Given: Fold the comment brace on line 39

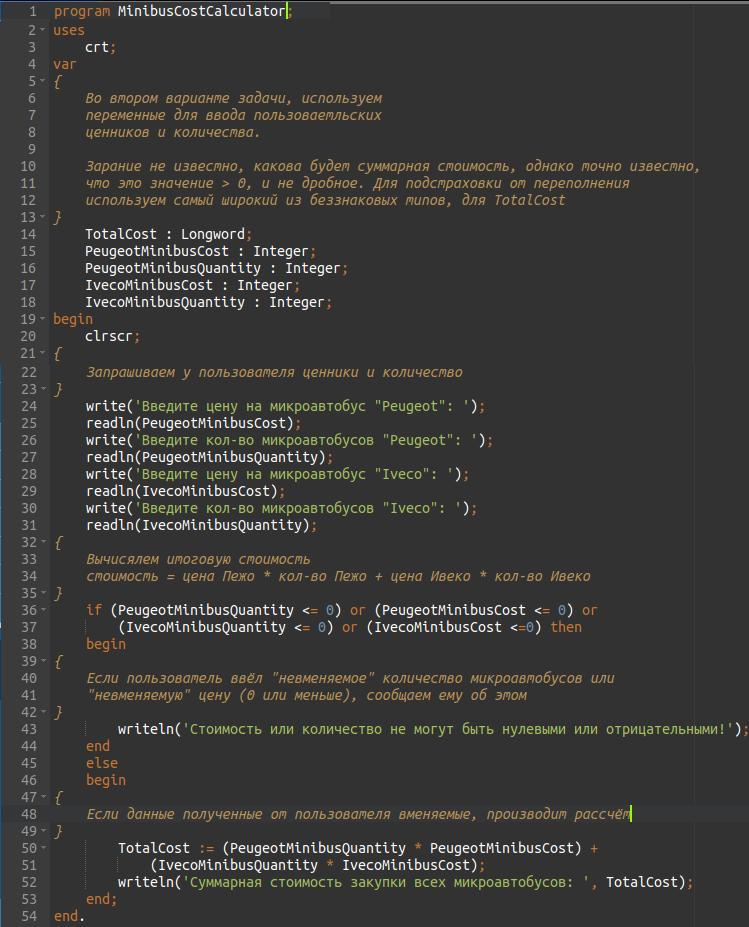Looking at the screenshot, I should [42, 661].
